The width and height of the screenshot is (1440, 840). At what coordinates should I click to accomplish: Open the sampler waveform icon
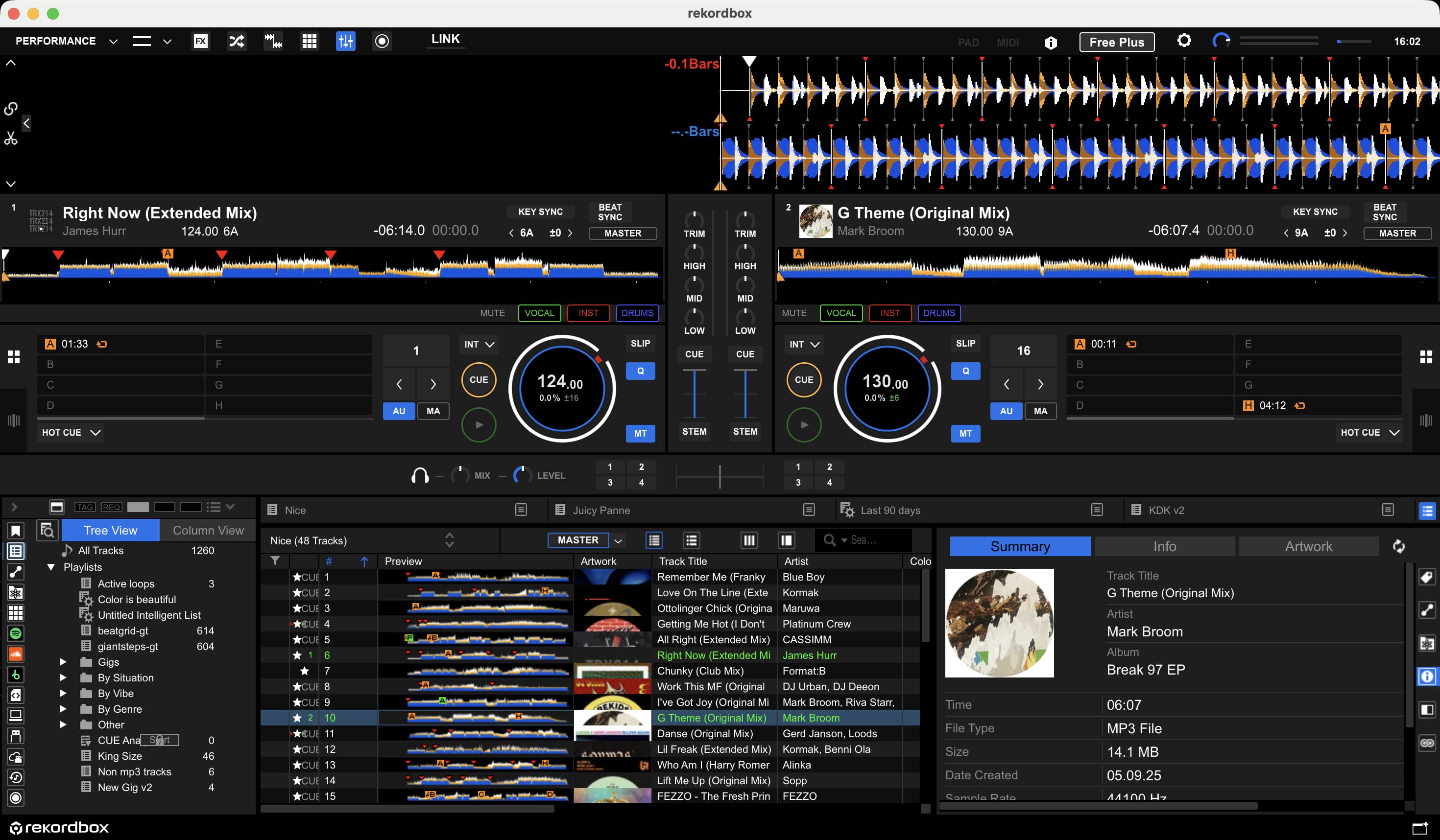pyautogui.click(x=273, y=41)
